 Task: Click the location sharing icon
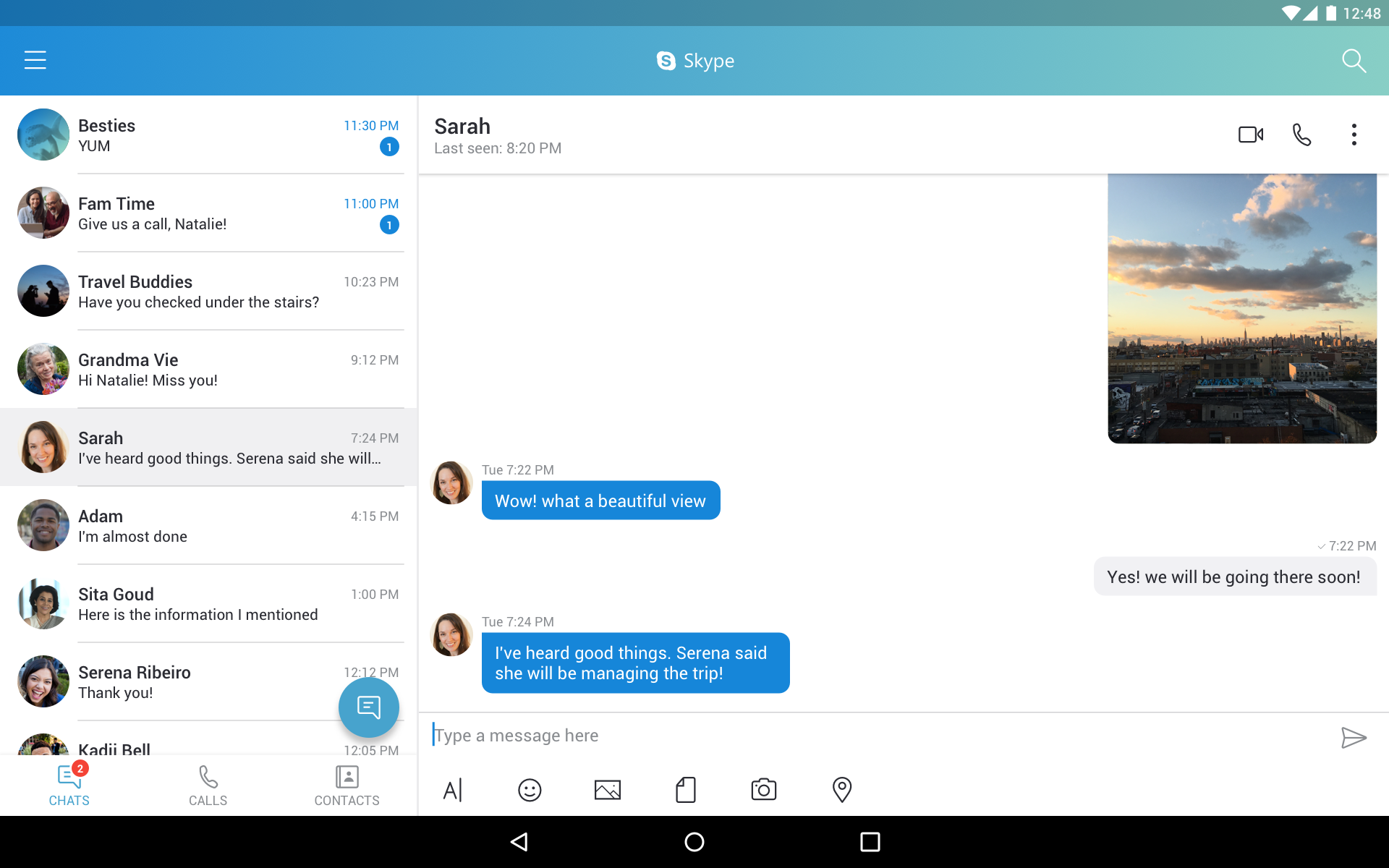click(840, 789)
